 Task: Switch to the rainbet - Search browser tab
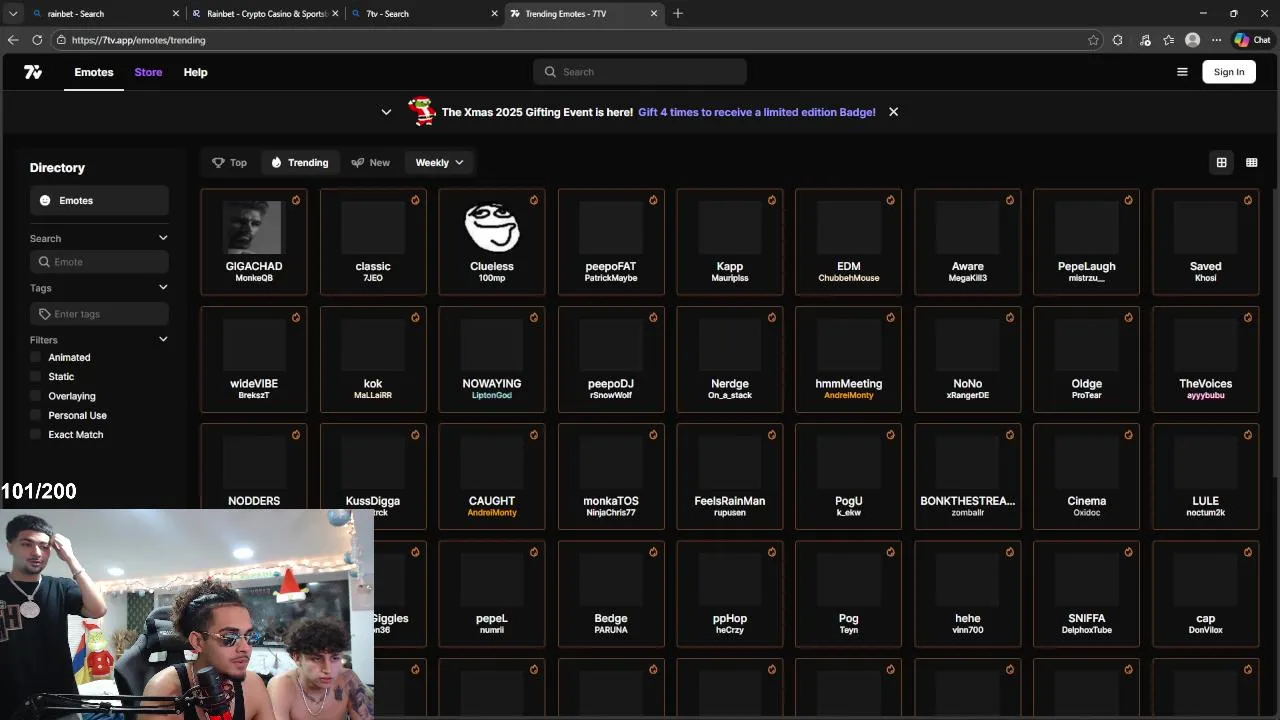point(105,13)
